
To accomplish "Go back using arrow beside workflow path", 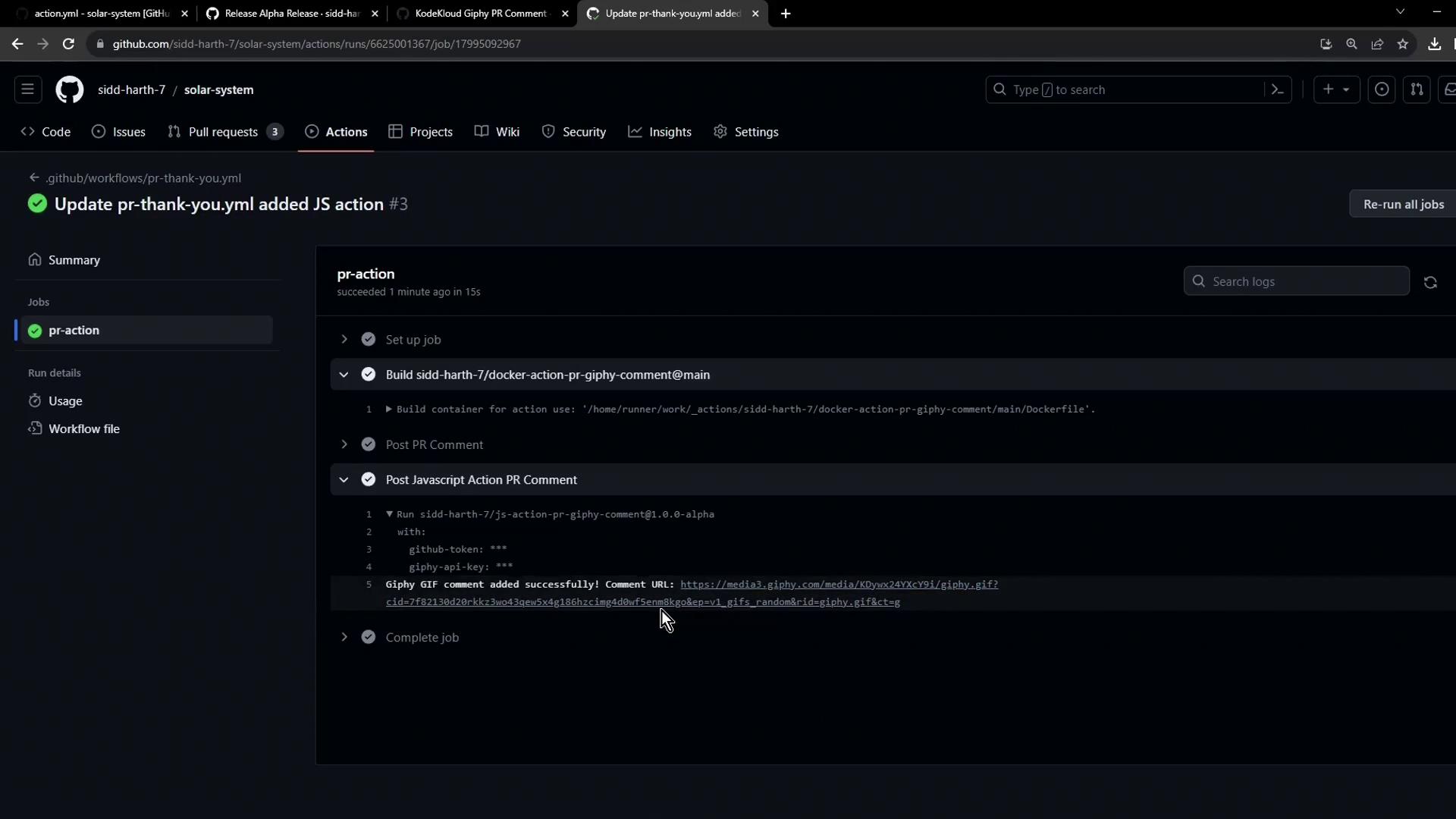I will point(34,177).
